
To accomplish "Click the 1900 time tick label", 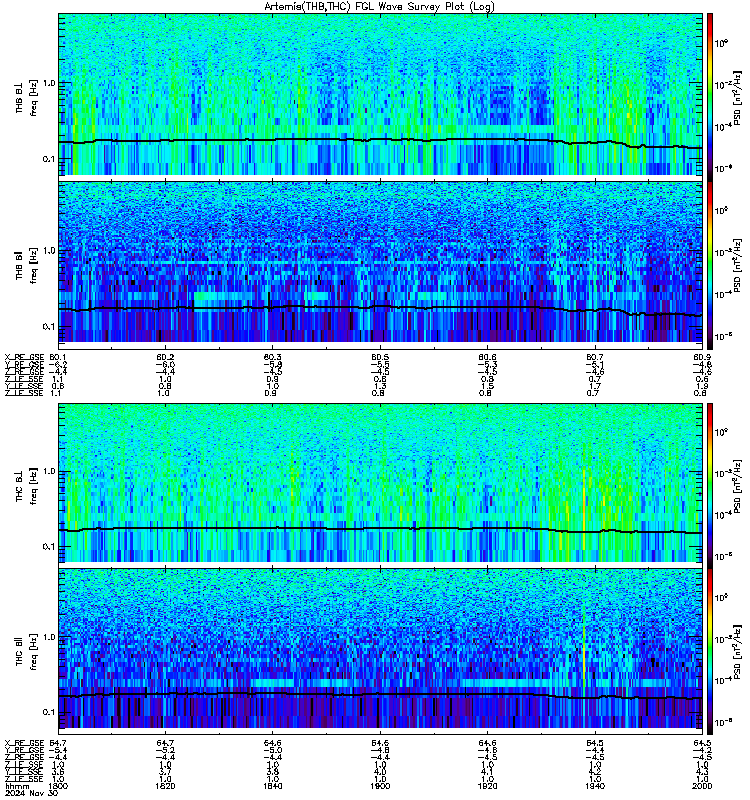I will [380, 786].
